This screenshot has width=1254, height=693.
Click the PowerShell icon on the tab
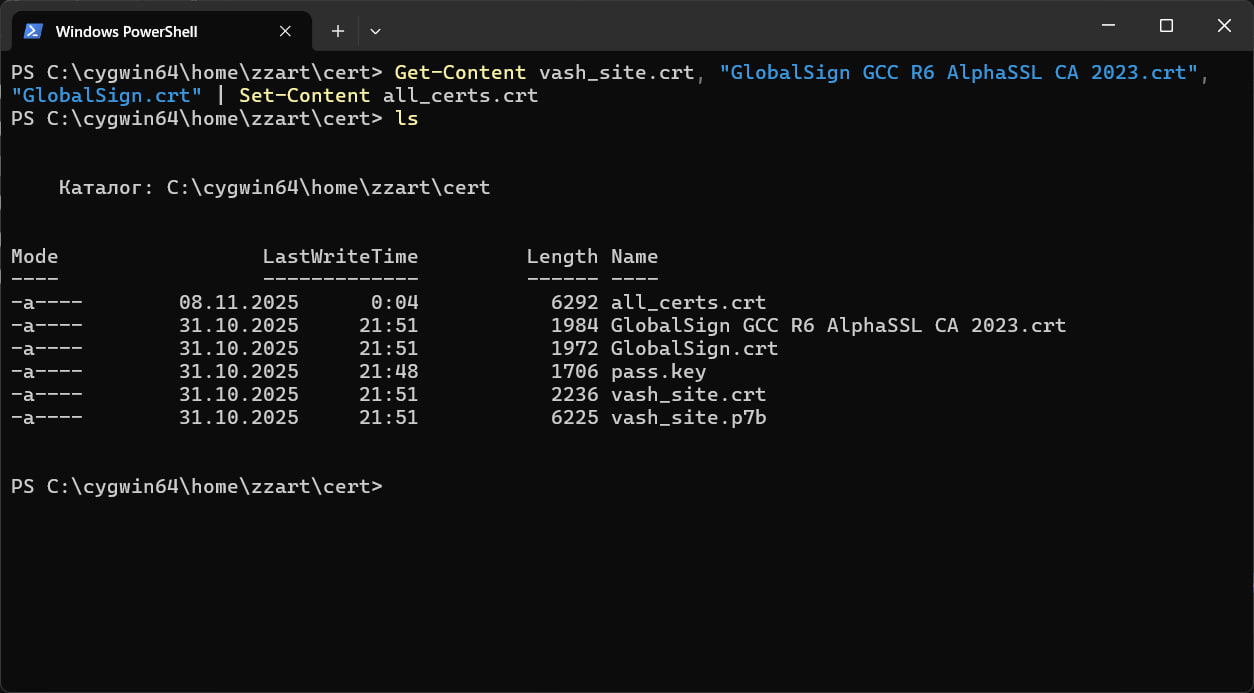(33, 31)
